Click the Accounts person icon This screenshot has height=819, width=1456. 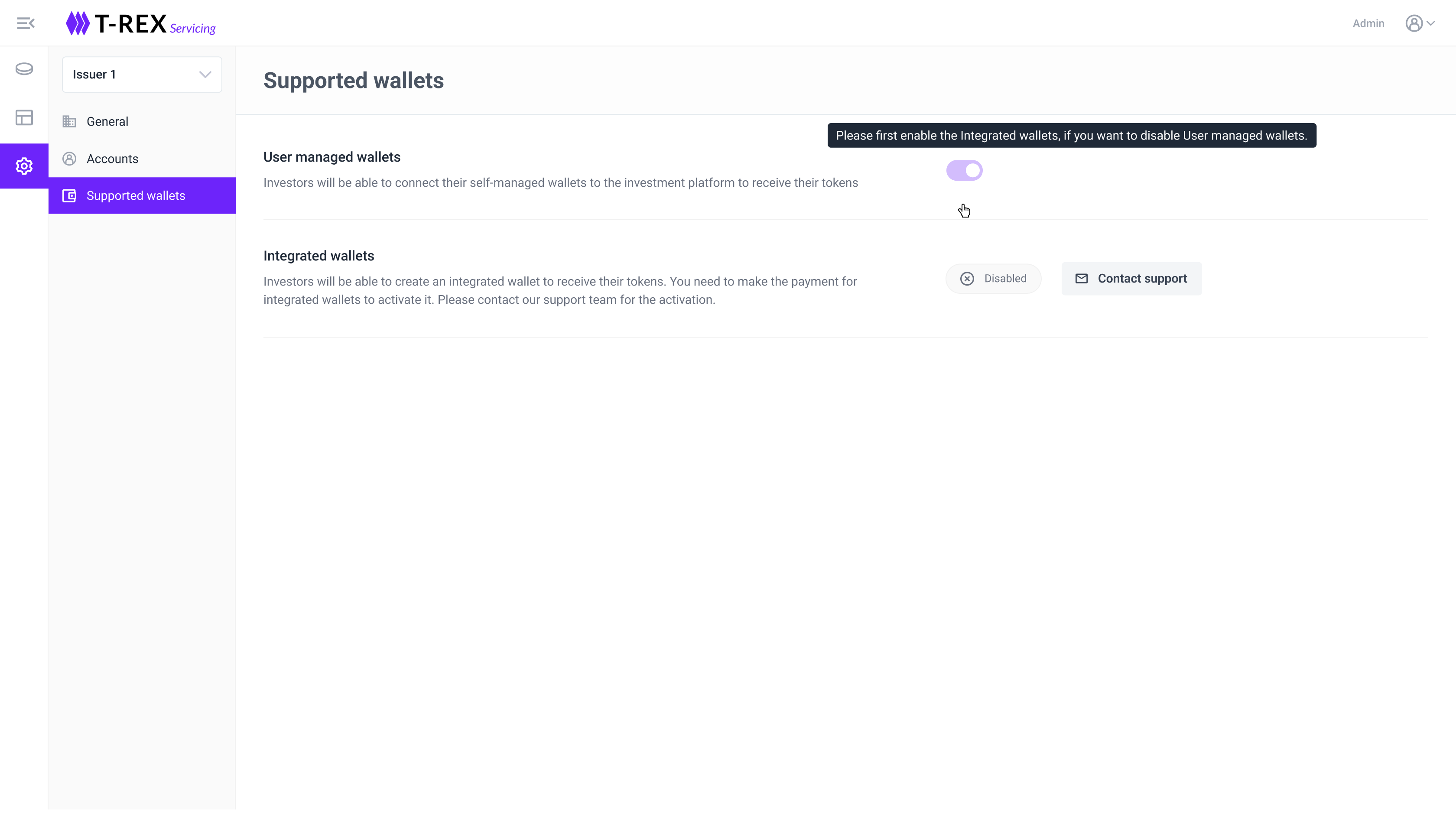pos(69,159)
